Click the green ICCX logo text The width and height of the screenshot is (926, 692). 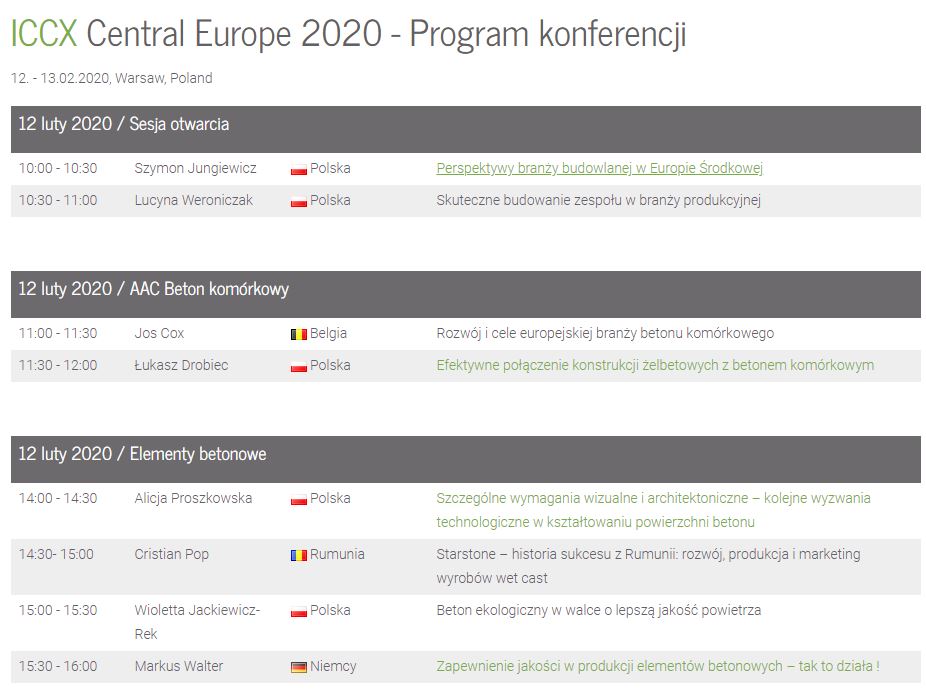44,33
